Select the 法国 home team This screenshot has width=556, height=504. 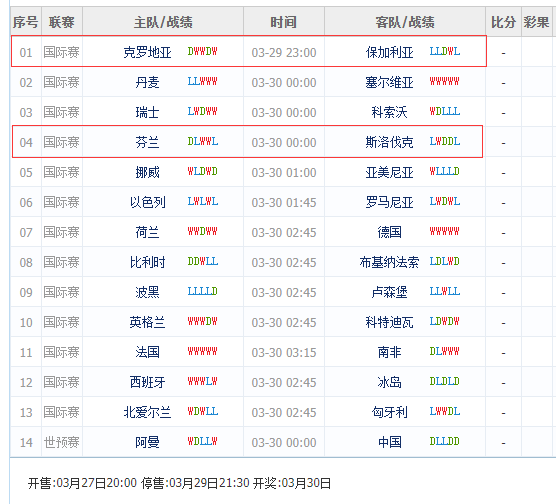pos(147,353)
